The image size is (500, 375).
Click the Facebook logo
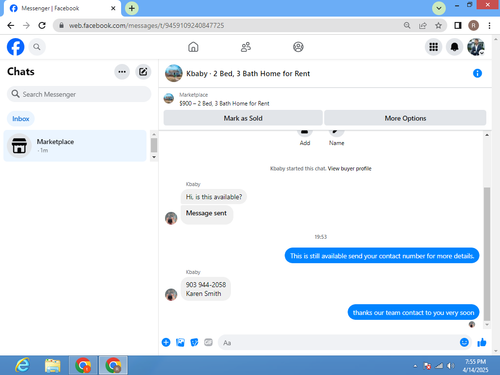(x=16, y=47)
